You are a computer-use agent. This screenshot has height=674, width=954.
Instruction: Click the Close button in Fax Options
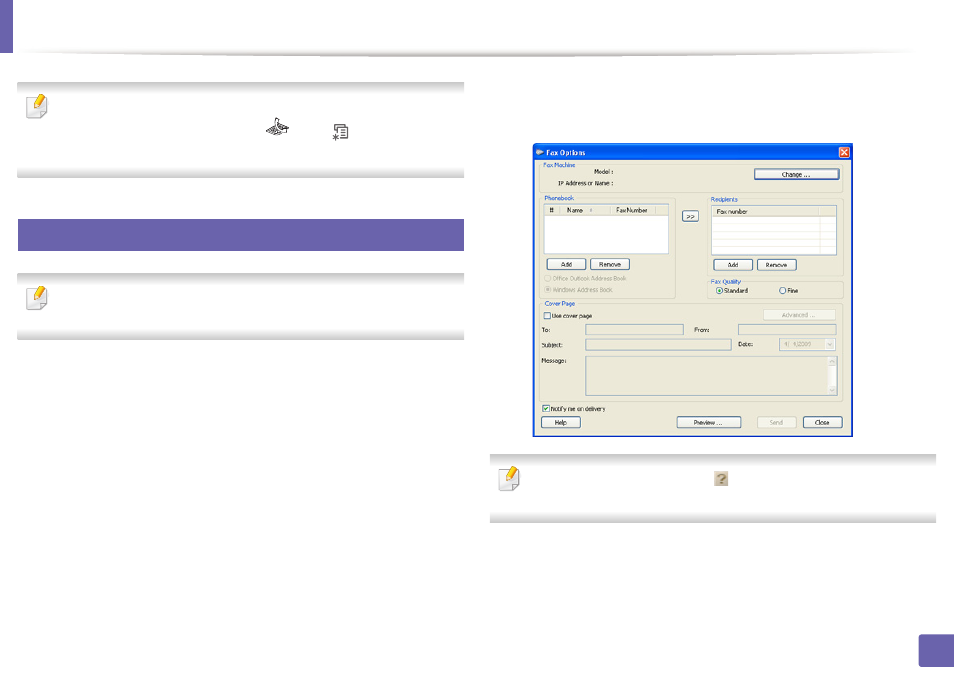pos(822,423)
